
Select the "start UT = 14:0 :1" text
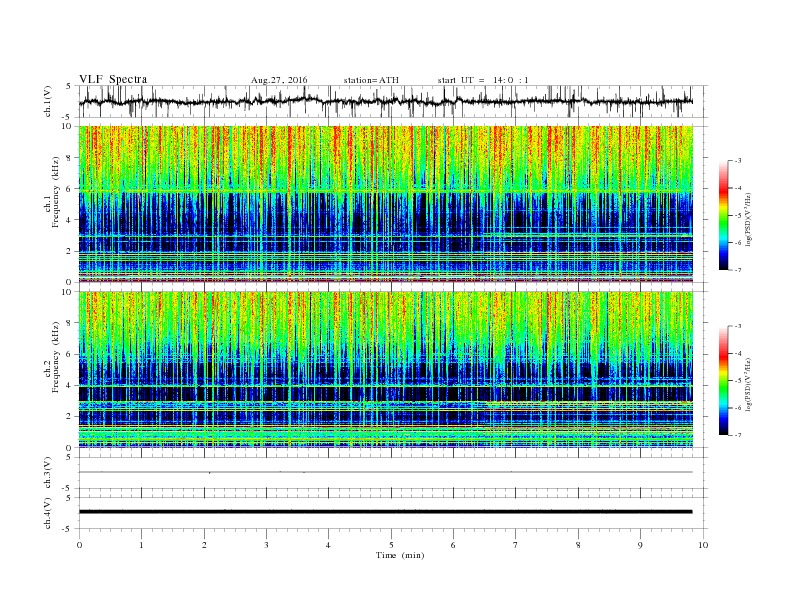[483, 80]
